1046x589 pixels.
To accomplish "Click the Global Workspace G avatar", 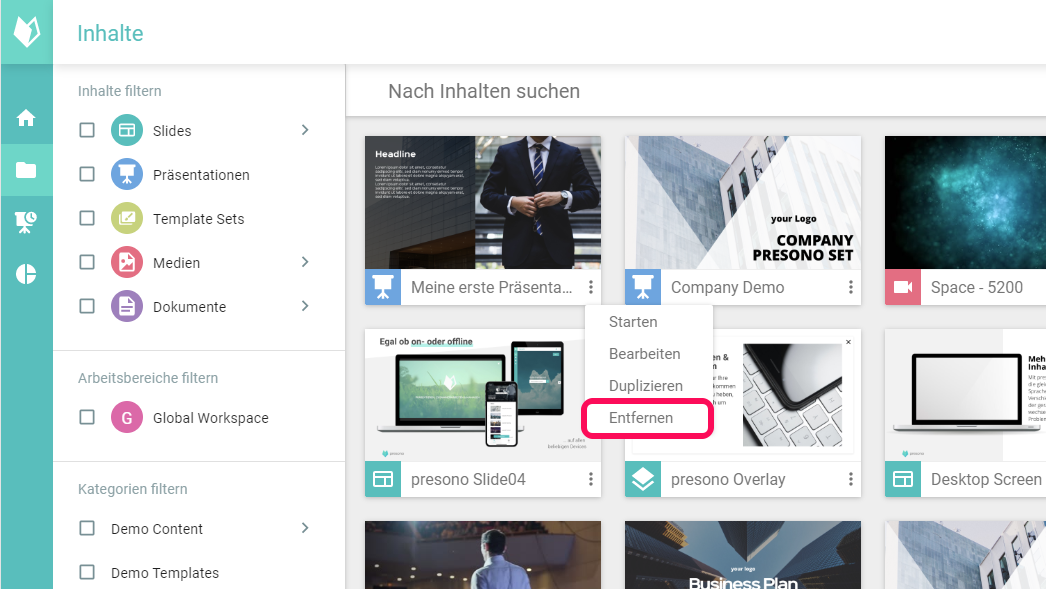I will [x=127, y=418].
